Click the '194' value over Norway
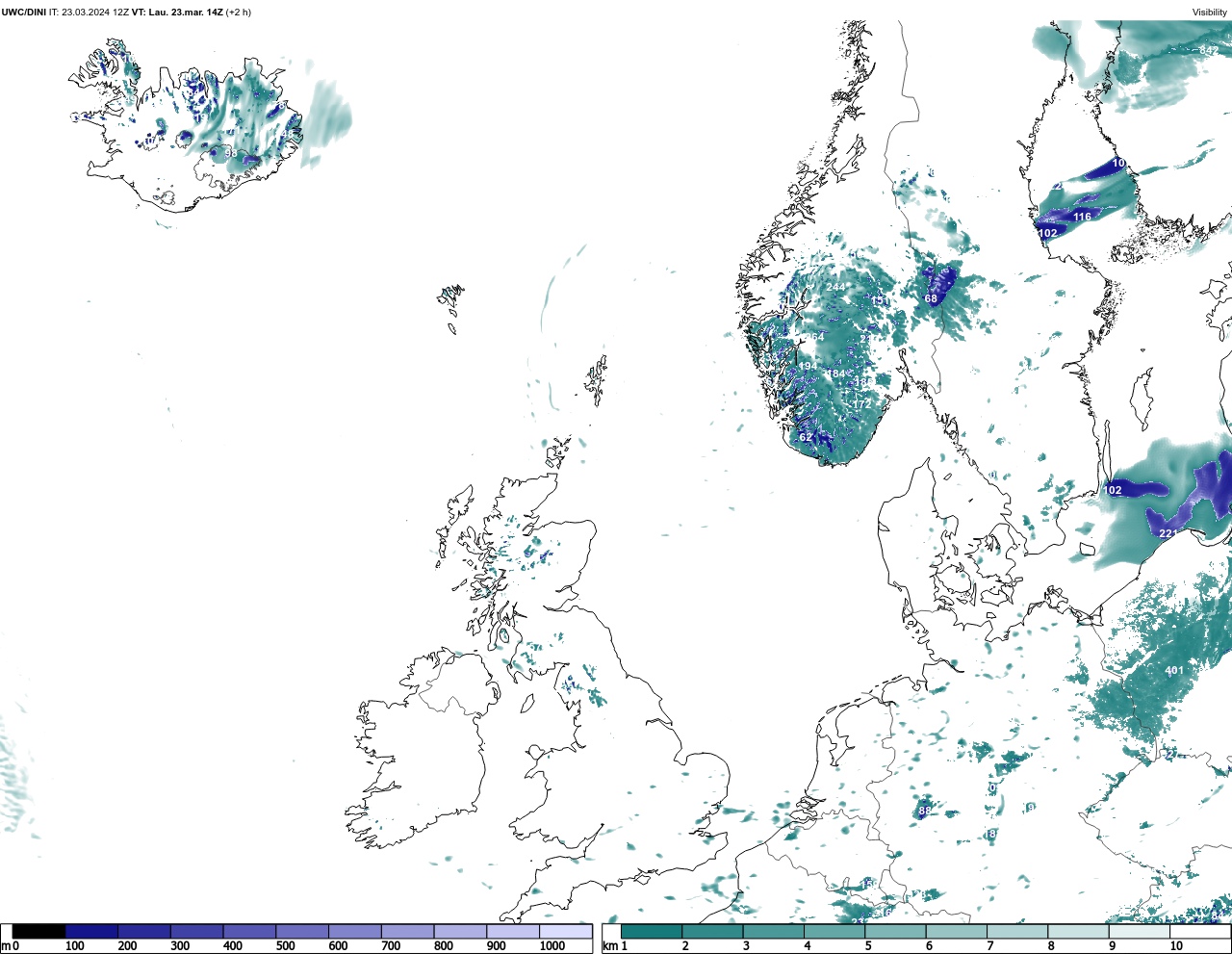 (x=808, y=366)
